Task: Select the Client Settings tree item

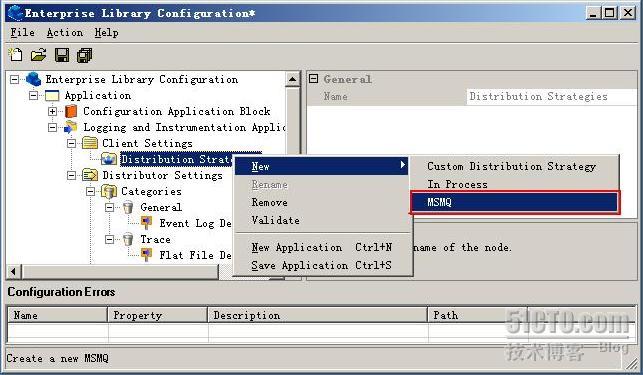Action: coord(147,143)
